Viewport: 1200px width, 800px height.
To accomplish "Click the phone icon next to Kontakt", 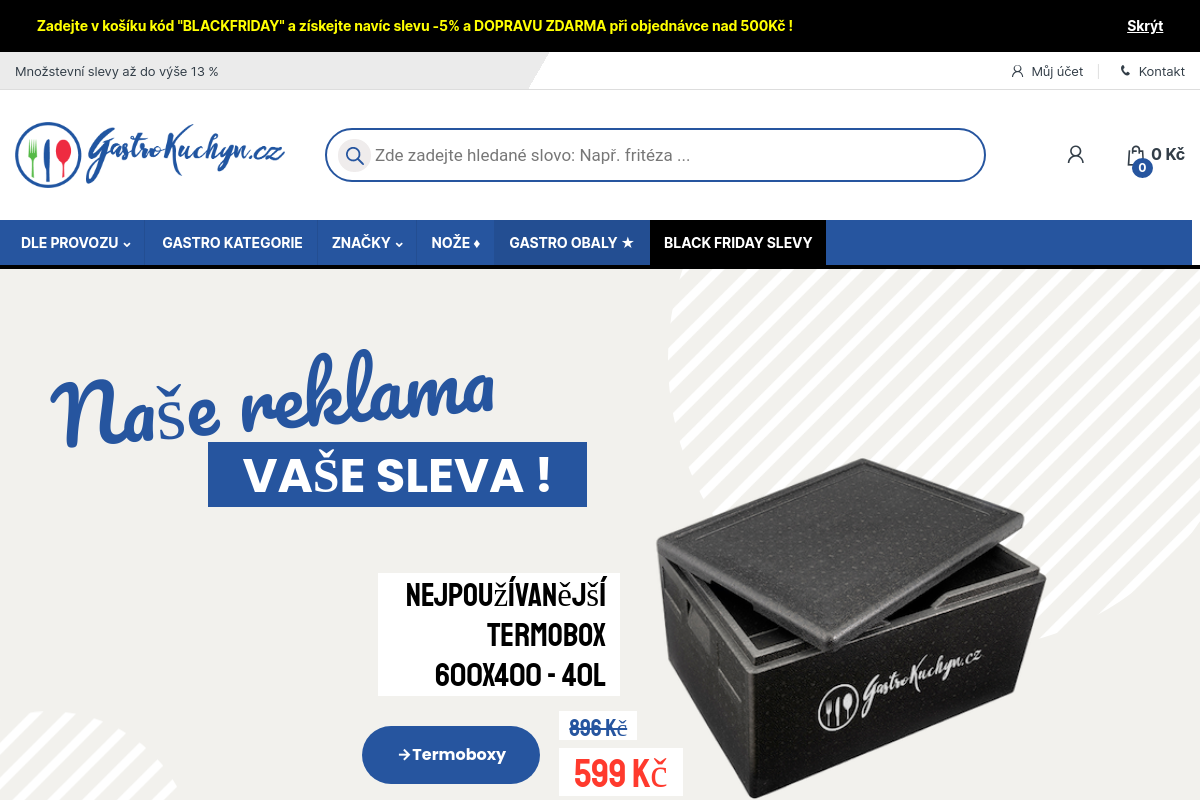I will coord(1125,71).
